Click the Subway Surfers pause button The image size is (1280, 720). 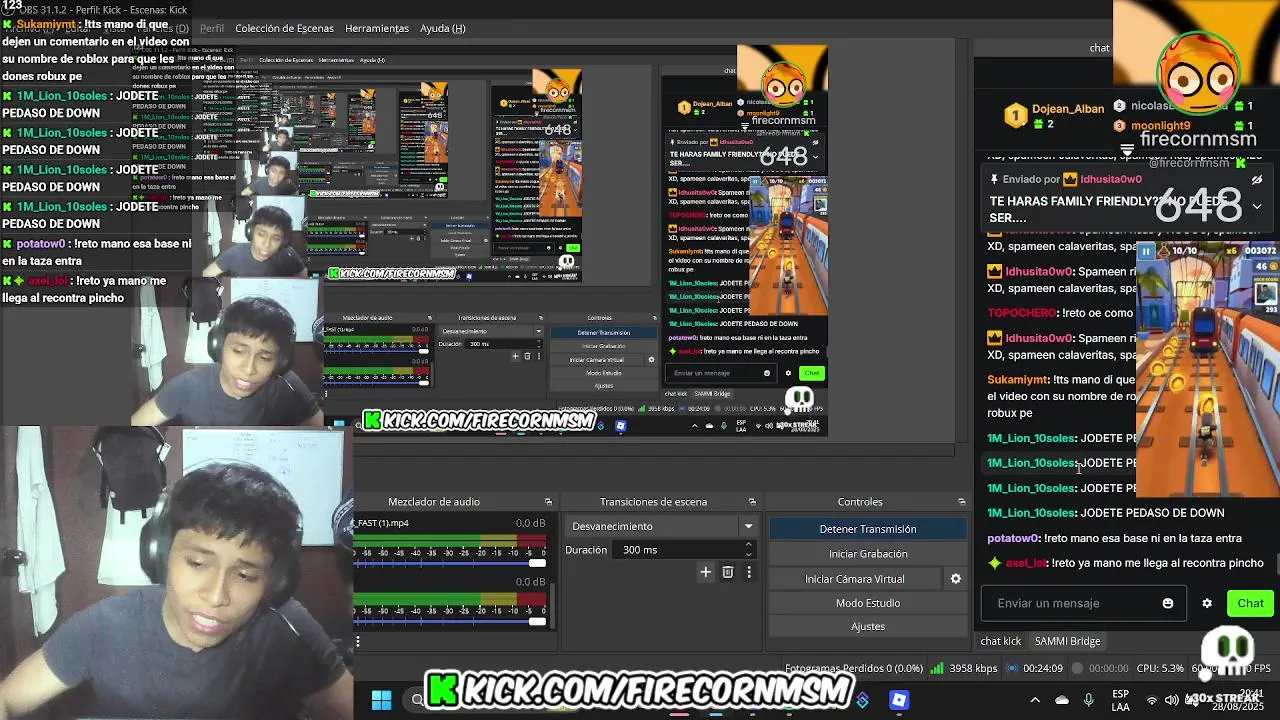pyautogui.click(x=1146, y=252)
